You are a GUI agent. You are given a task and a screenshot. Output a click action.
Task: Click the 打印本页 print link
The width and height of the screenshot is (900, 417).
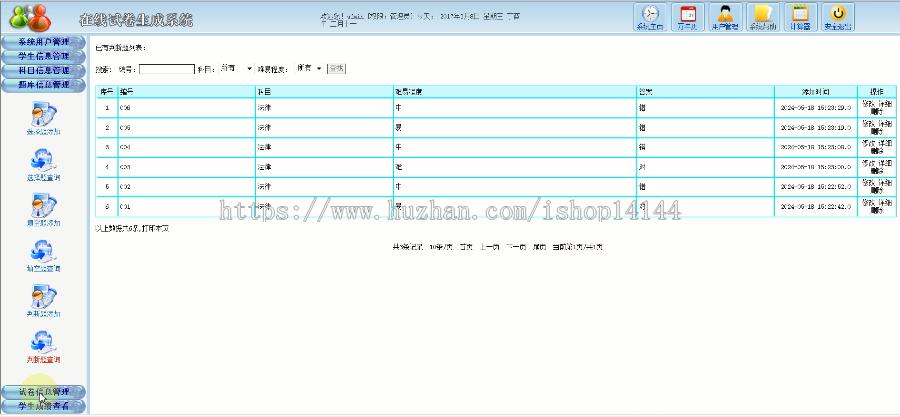pyautogui.click(x=156, y=229)
